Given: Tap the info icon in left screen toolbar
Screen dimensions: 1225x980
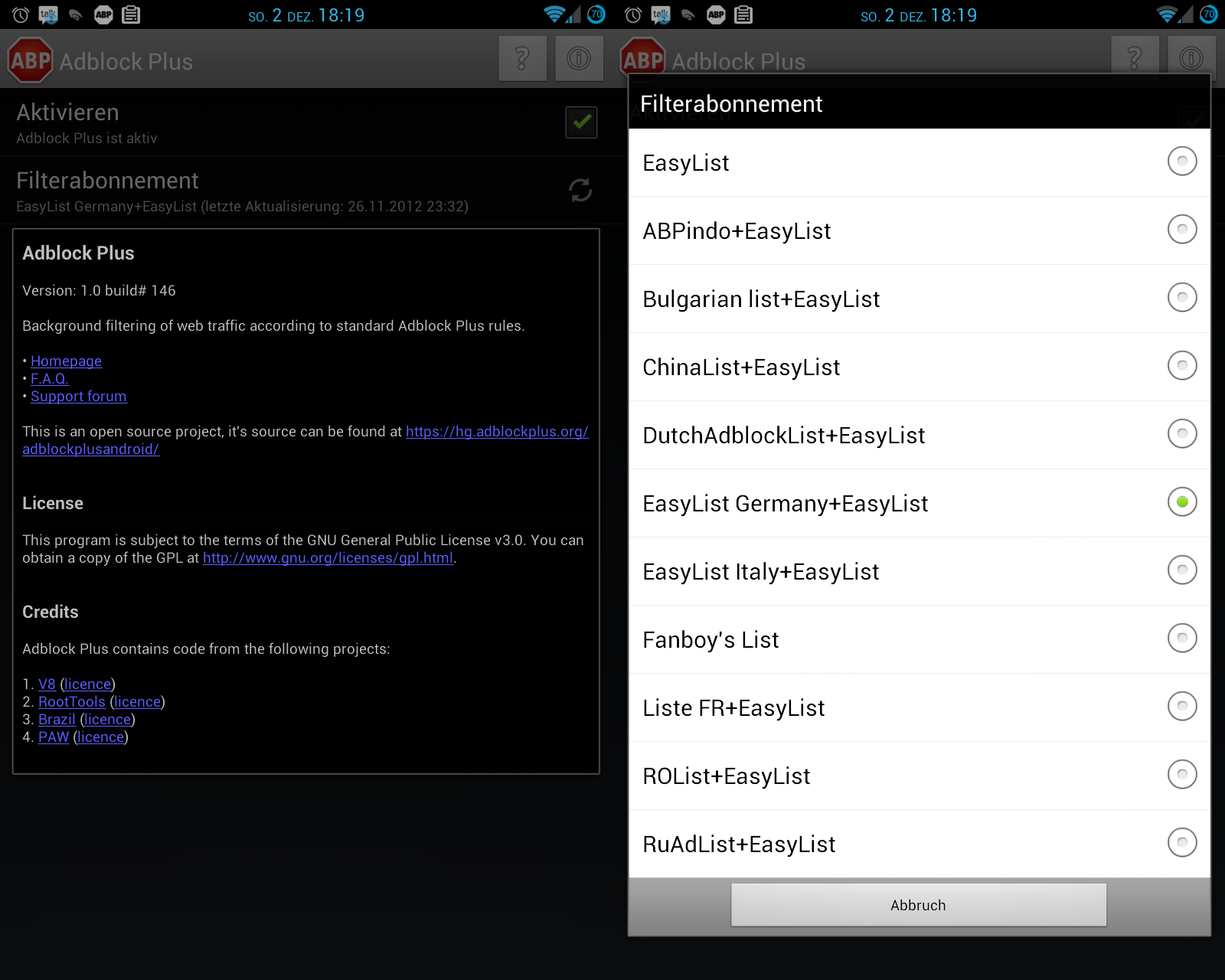Looking at the screenshot, I should click(x=579, y=58).
